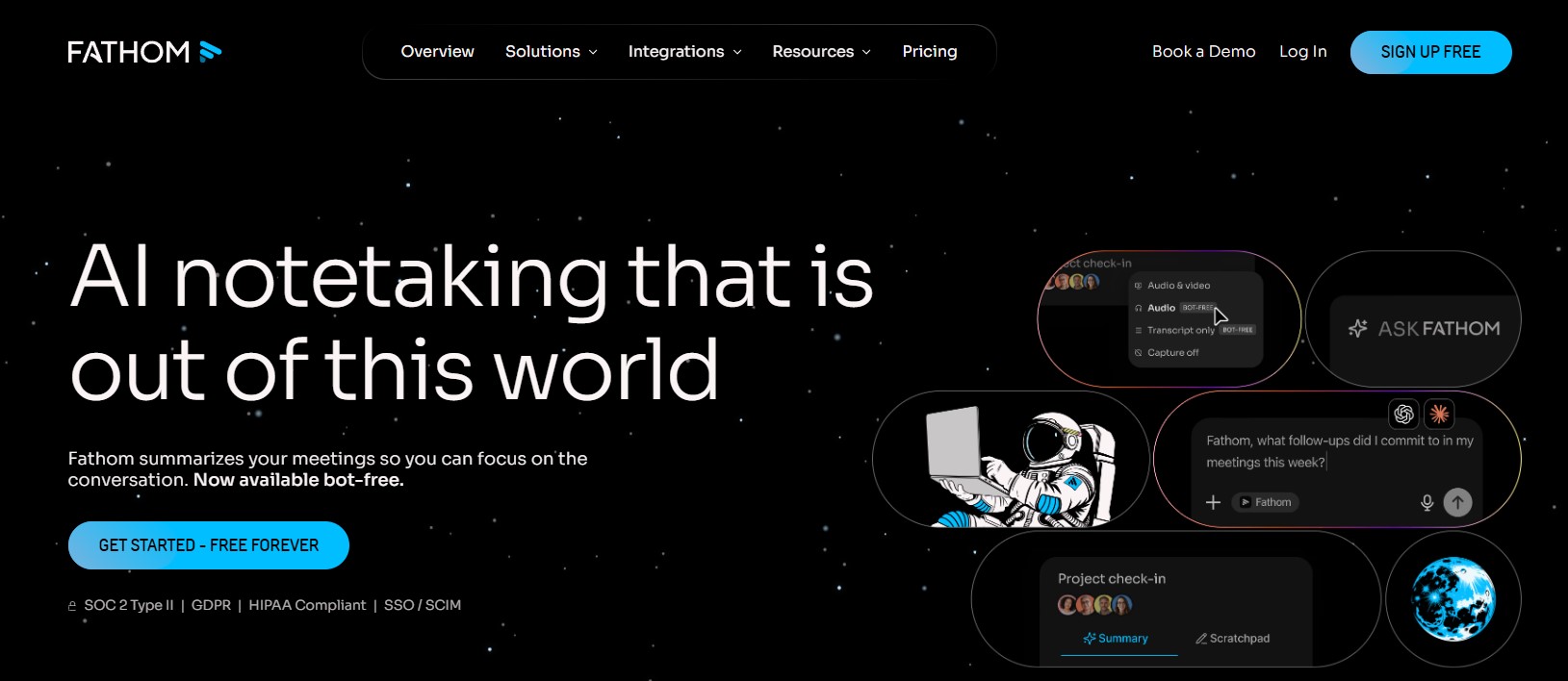Click the Sign Up Free button
Image resolution: width=1568 pixels, height=681 pixels.
[x=1430, y=52]
